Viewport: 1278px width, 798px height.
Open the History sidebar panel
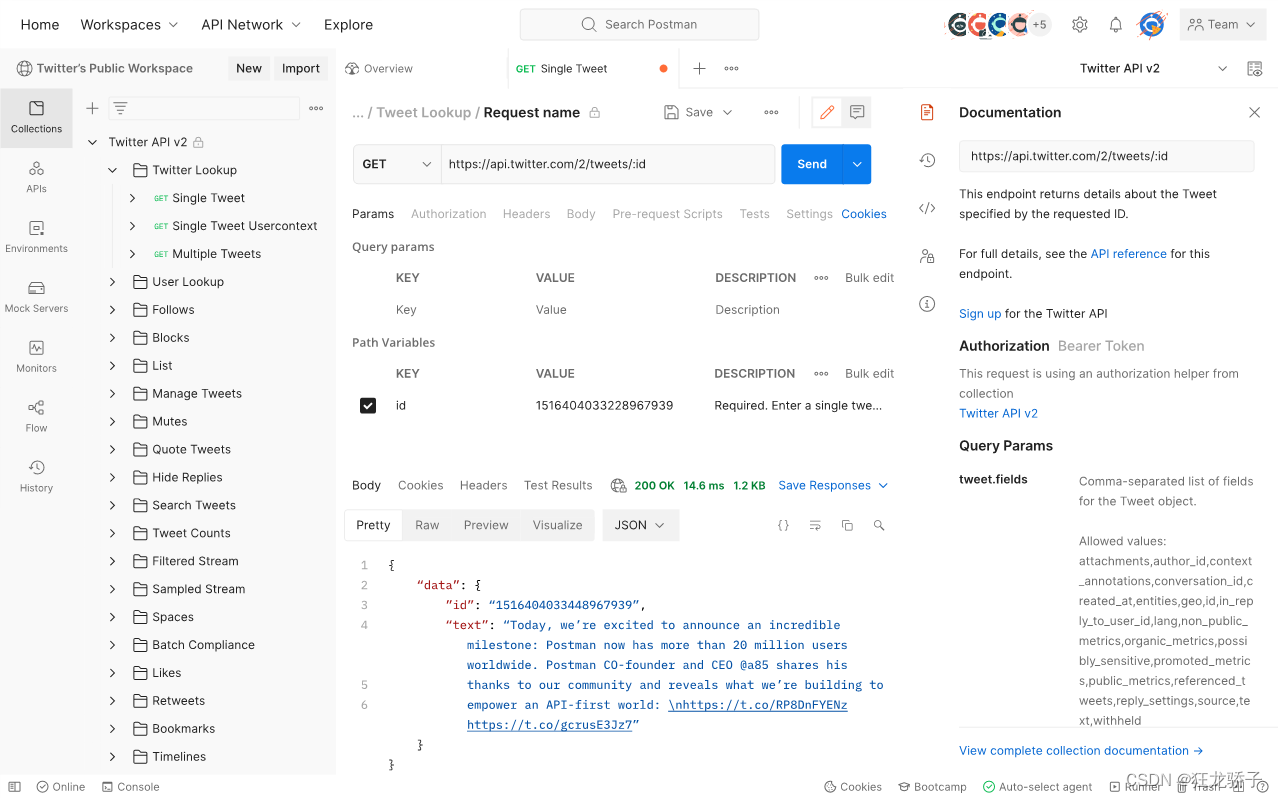(36, 477)
